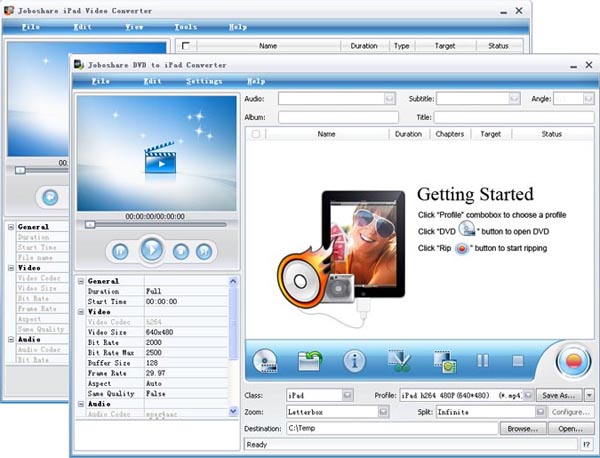
Task: Click the Destination path field
Action: click(392, 429)
